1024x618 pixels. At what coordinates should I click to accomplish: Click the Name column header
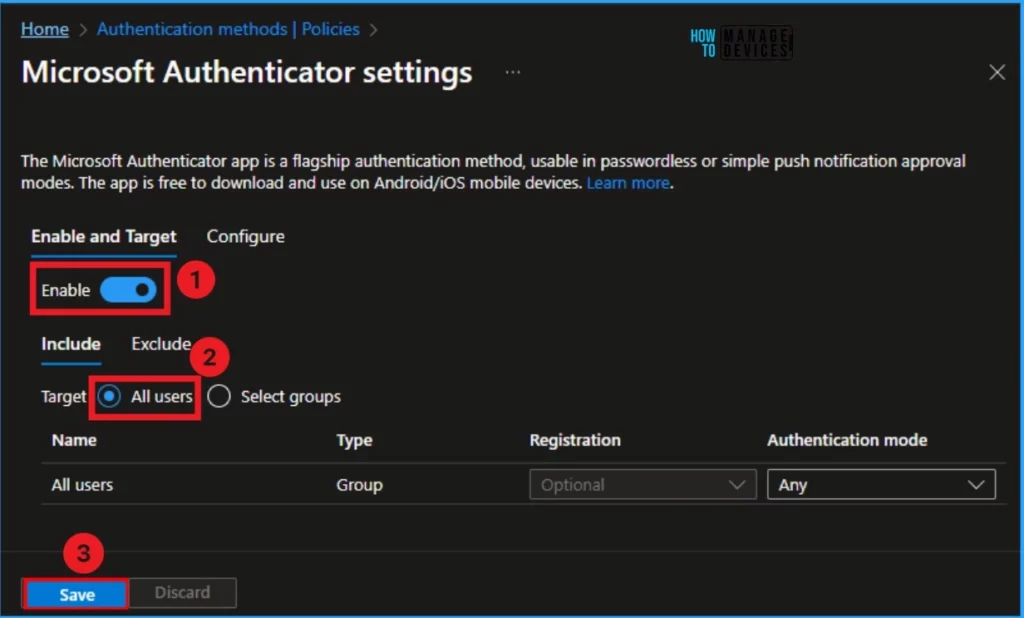coord(74,440)
